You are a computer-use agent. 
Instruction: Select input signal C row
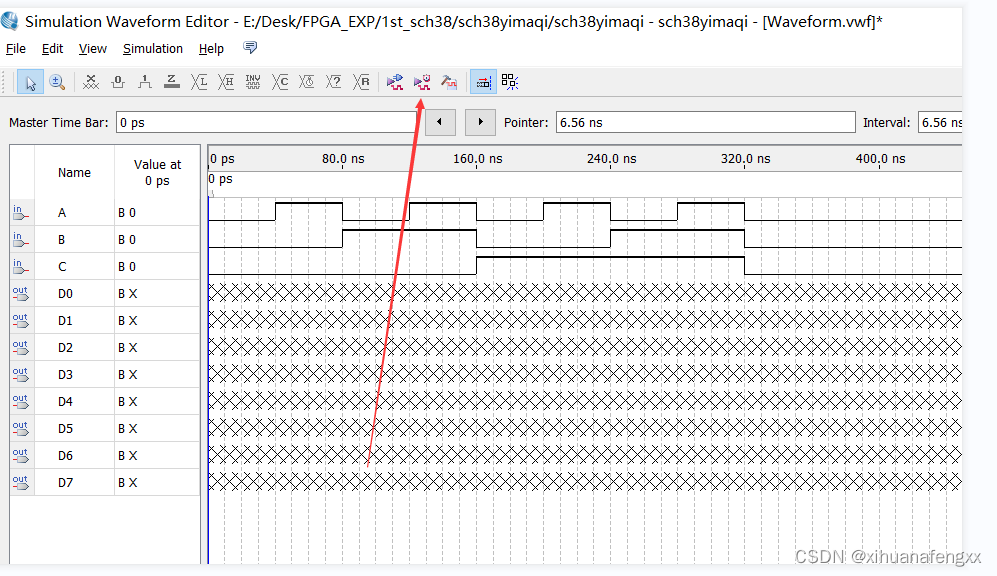(x=105, y=266)
